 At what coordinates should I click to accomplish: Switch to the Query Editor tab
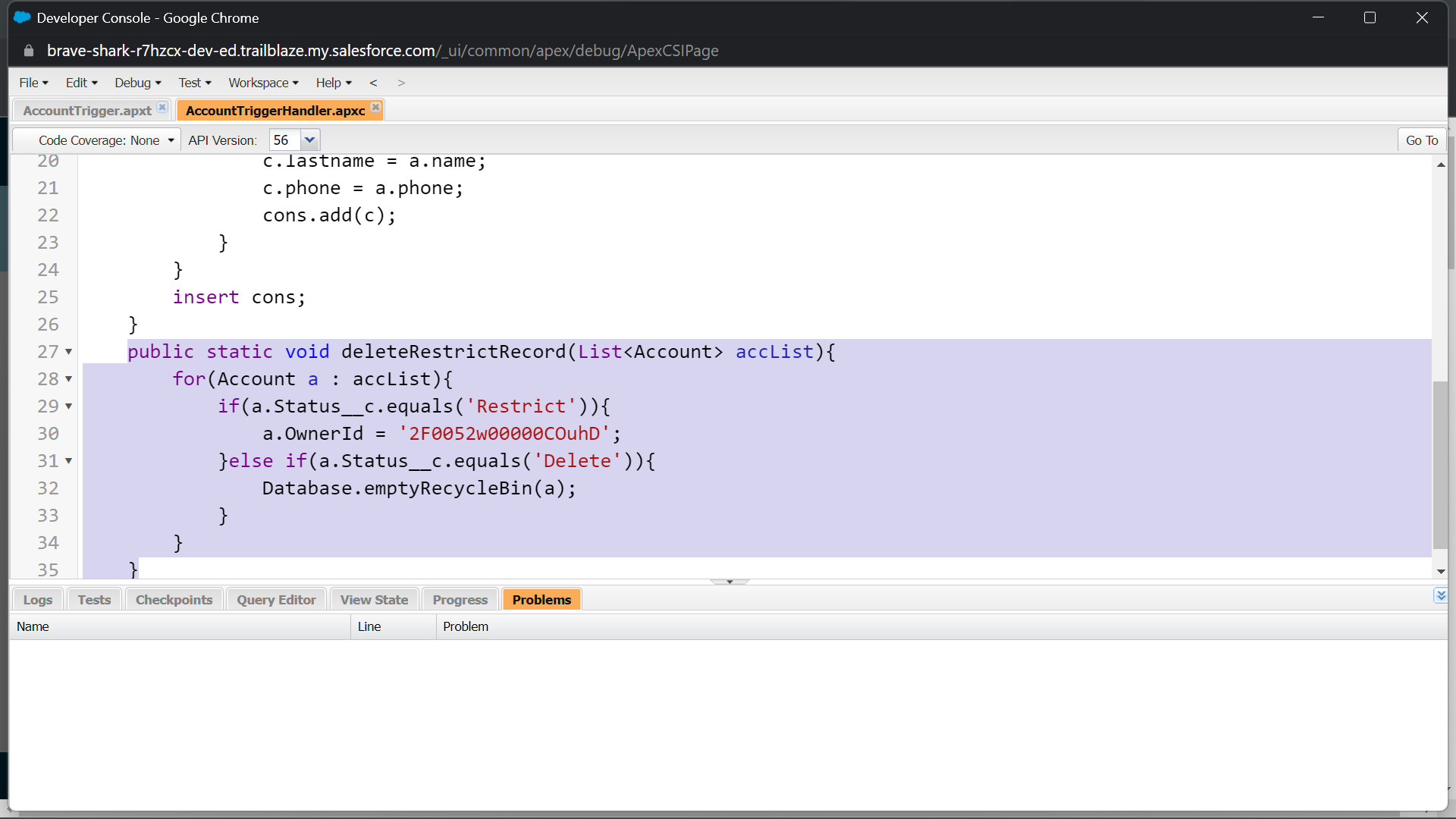[x=275, y=599]
